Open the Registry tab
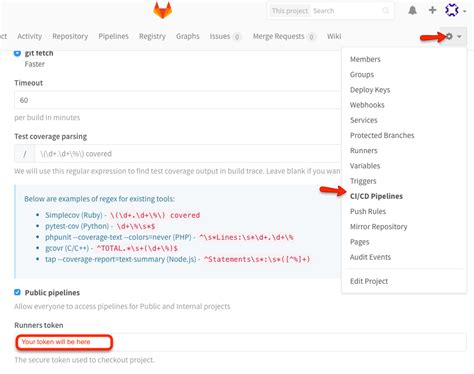474x374 pixels. [x=152, y=36]
